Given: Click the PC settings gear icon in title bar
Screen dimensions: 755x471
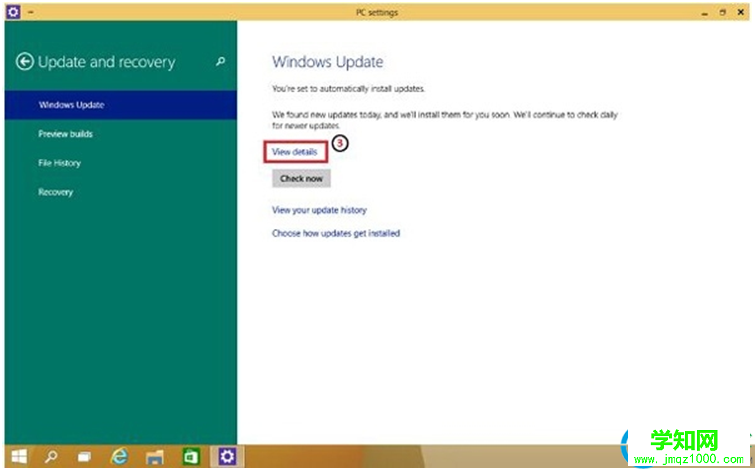Looking at the screenshot, I should click(13, 12).
